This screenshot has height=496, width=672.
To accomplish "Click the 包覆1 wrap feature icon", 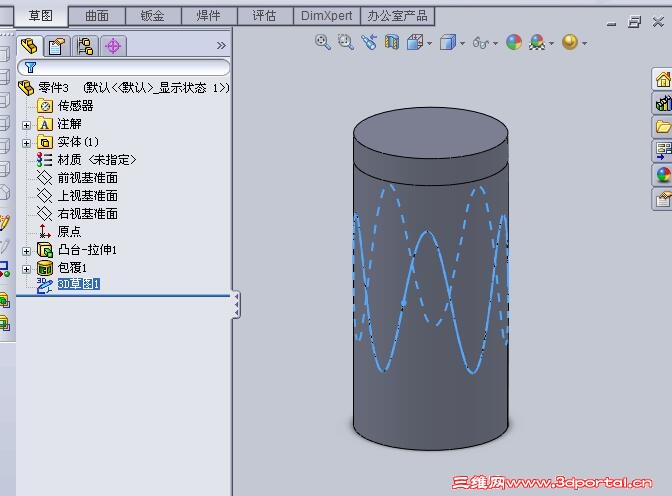I will click(45, 268).
